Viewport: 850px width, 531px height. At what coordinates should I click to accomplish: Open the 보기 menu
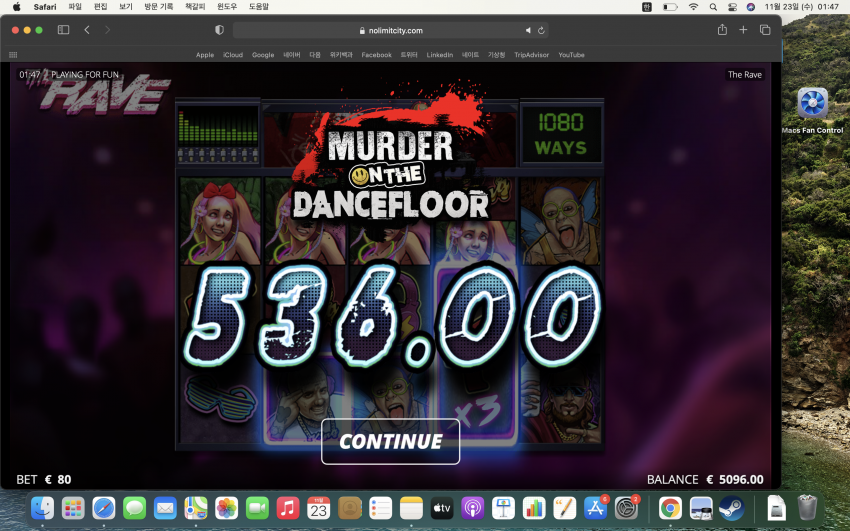pyautogui.click(x=126, y=7)
